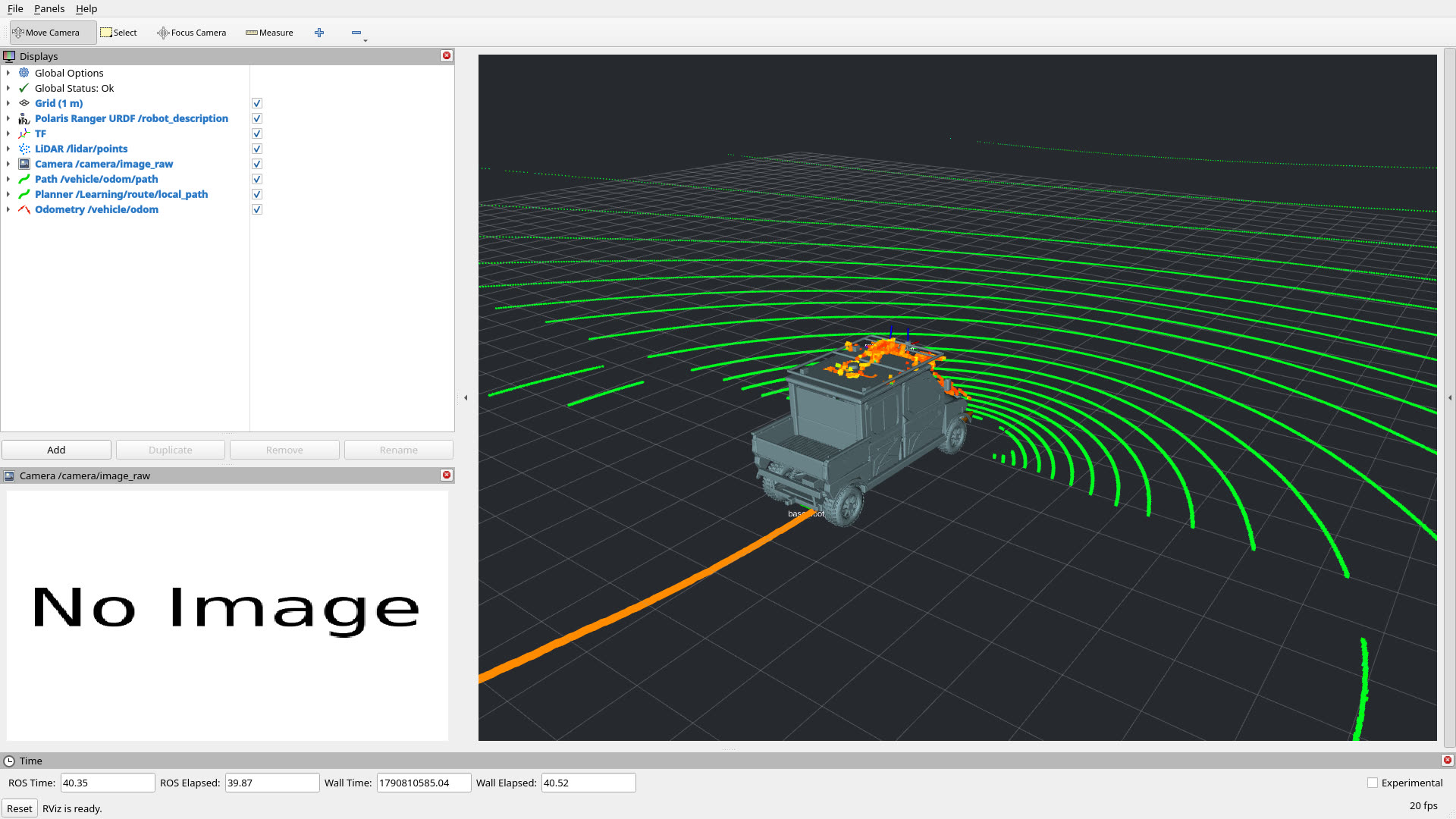Activate the Select tool
Screen dimensions: 1456x819
119,33
